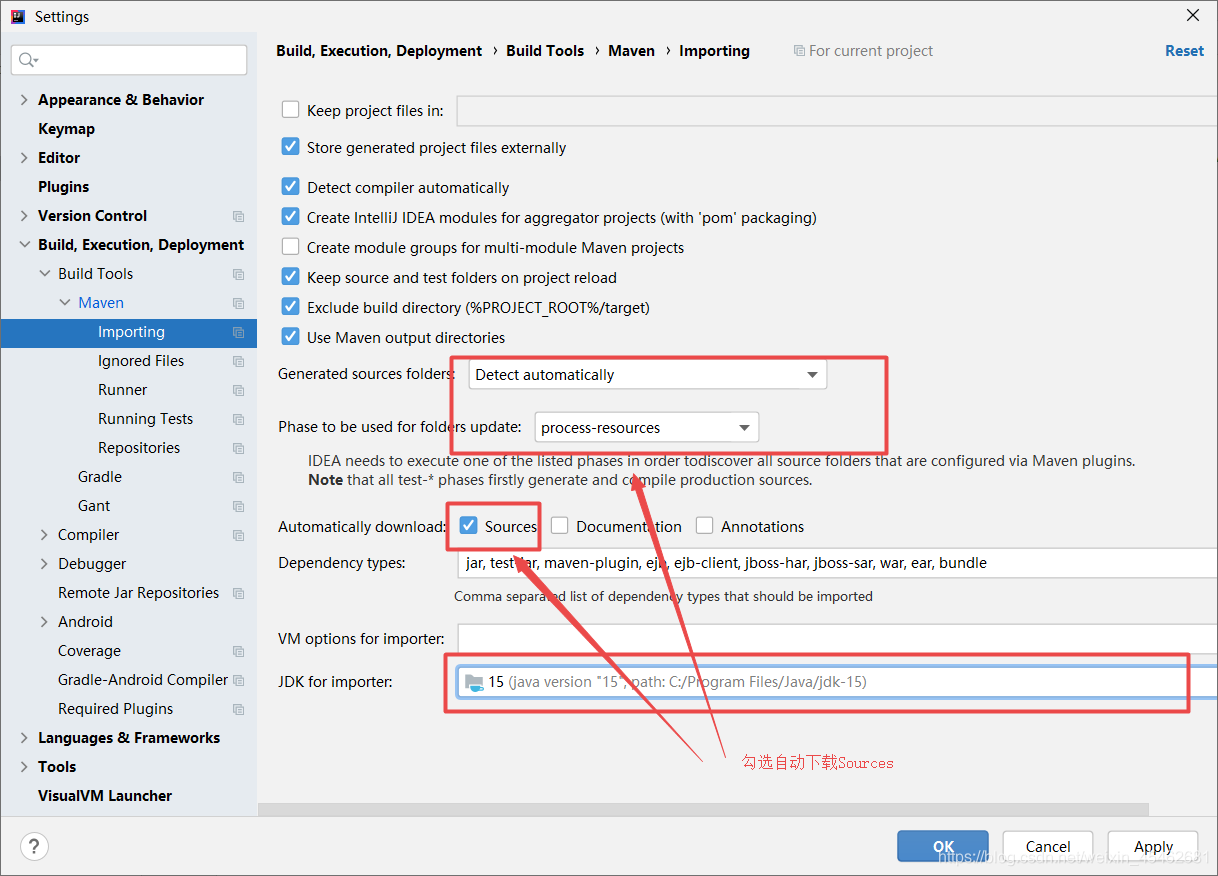The image size is (1218, 876).
Task: Click the IntelliJ logo in title bar
Action: [x=17, y=16]
